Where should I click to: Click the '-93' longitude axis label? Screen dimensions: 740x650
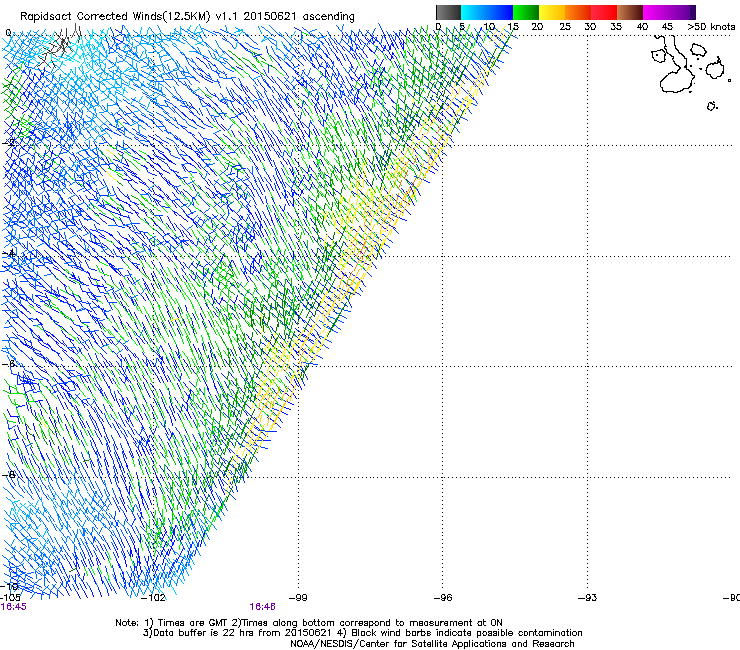587,598
